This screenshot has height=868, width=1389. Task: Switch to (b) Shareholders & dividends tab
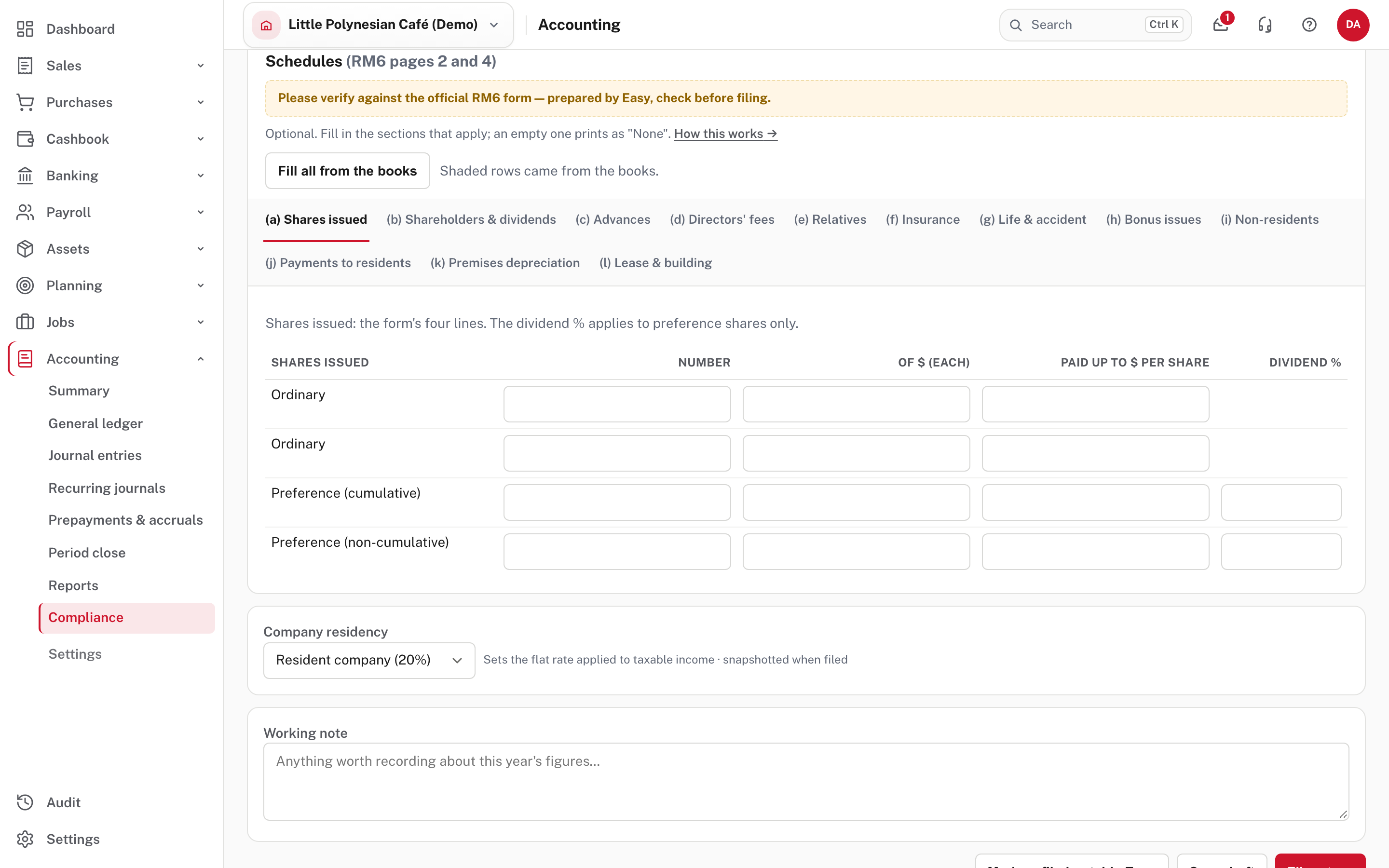coord(471,219)
